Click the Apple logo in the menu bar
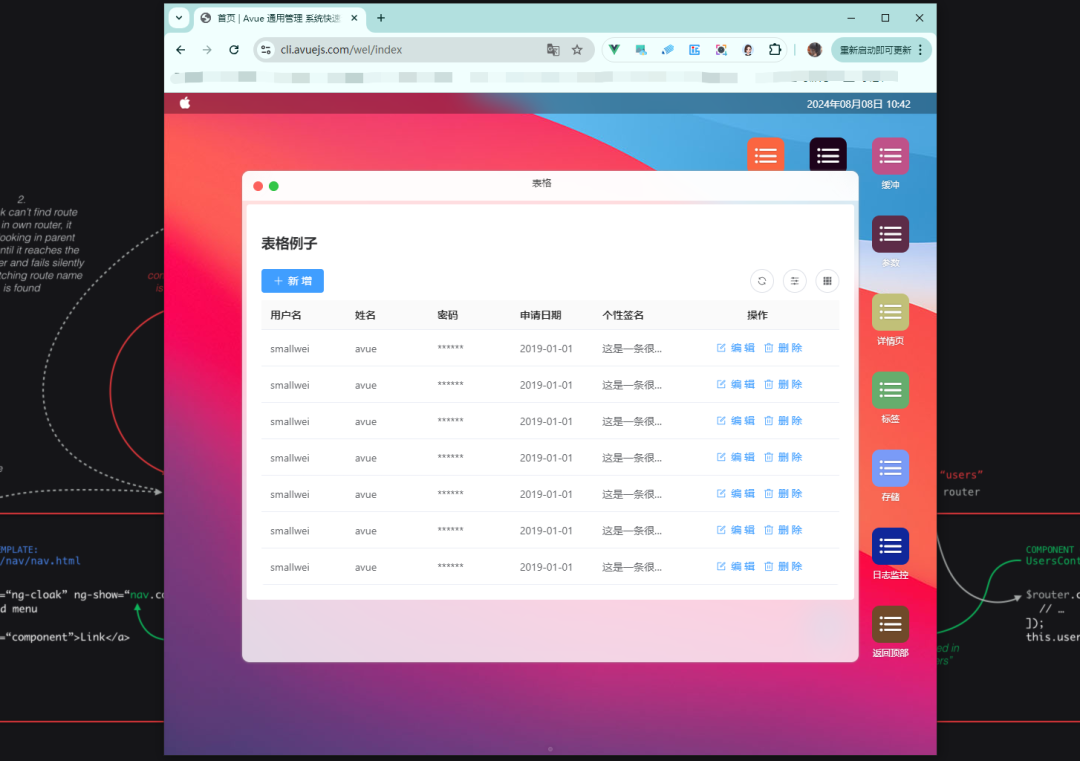 tap(185, 103)
